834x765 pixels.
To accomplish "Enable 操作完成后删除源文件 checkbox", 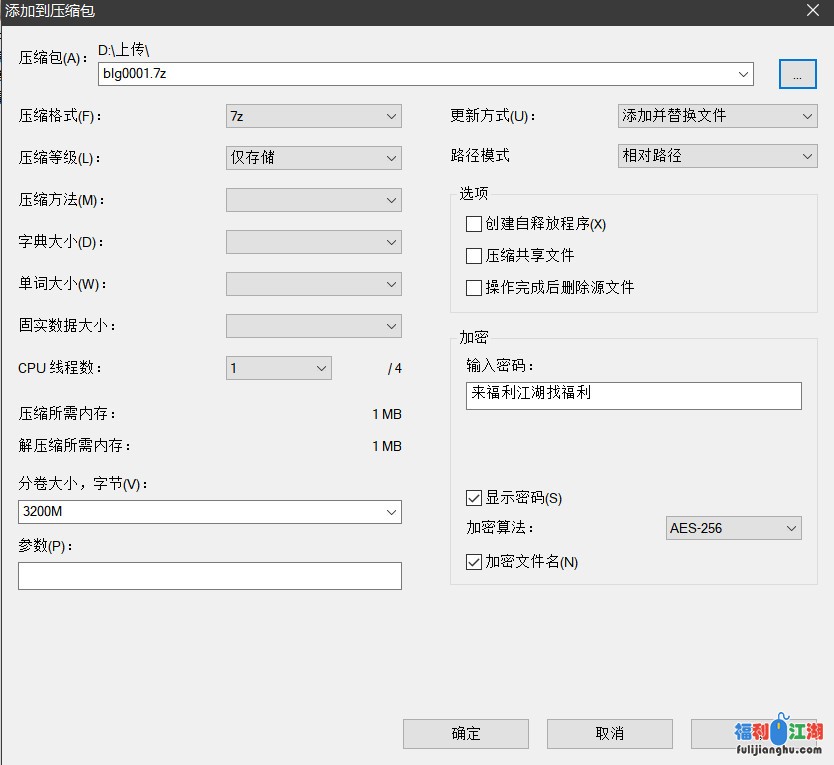I will (474, 288).
